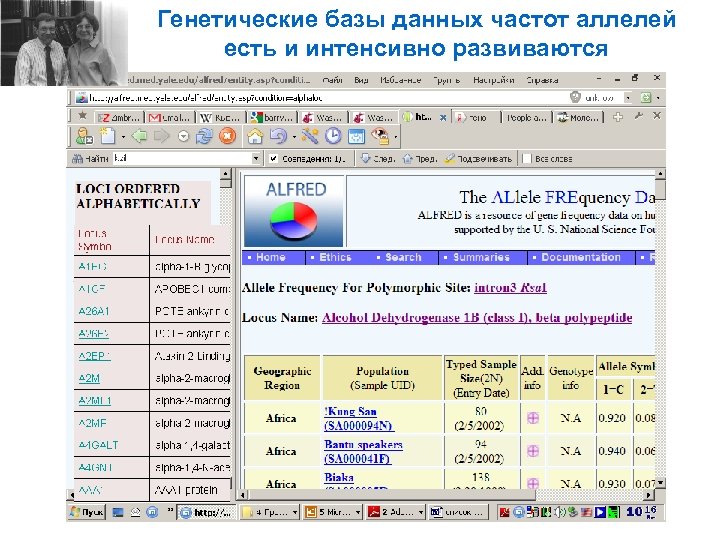Open the Вид menu

click(x=361, y=80)
